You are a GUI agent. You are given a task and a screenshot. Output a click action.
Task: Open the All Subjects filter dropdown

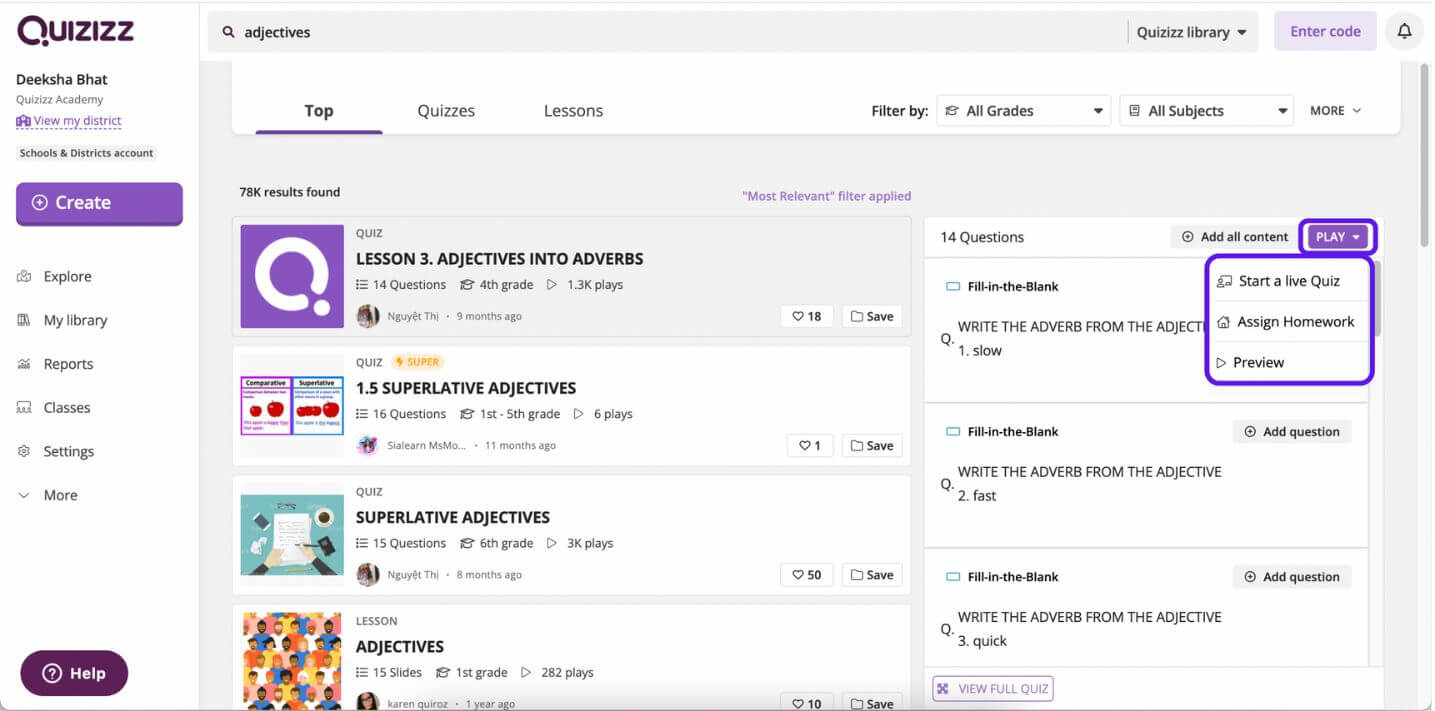[x=1206, y=111]
